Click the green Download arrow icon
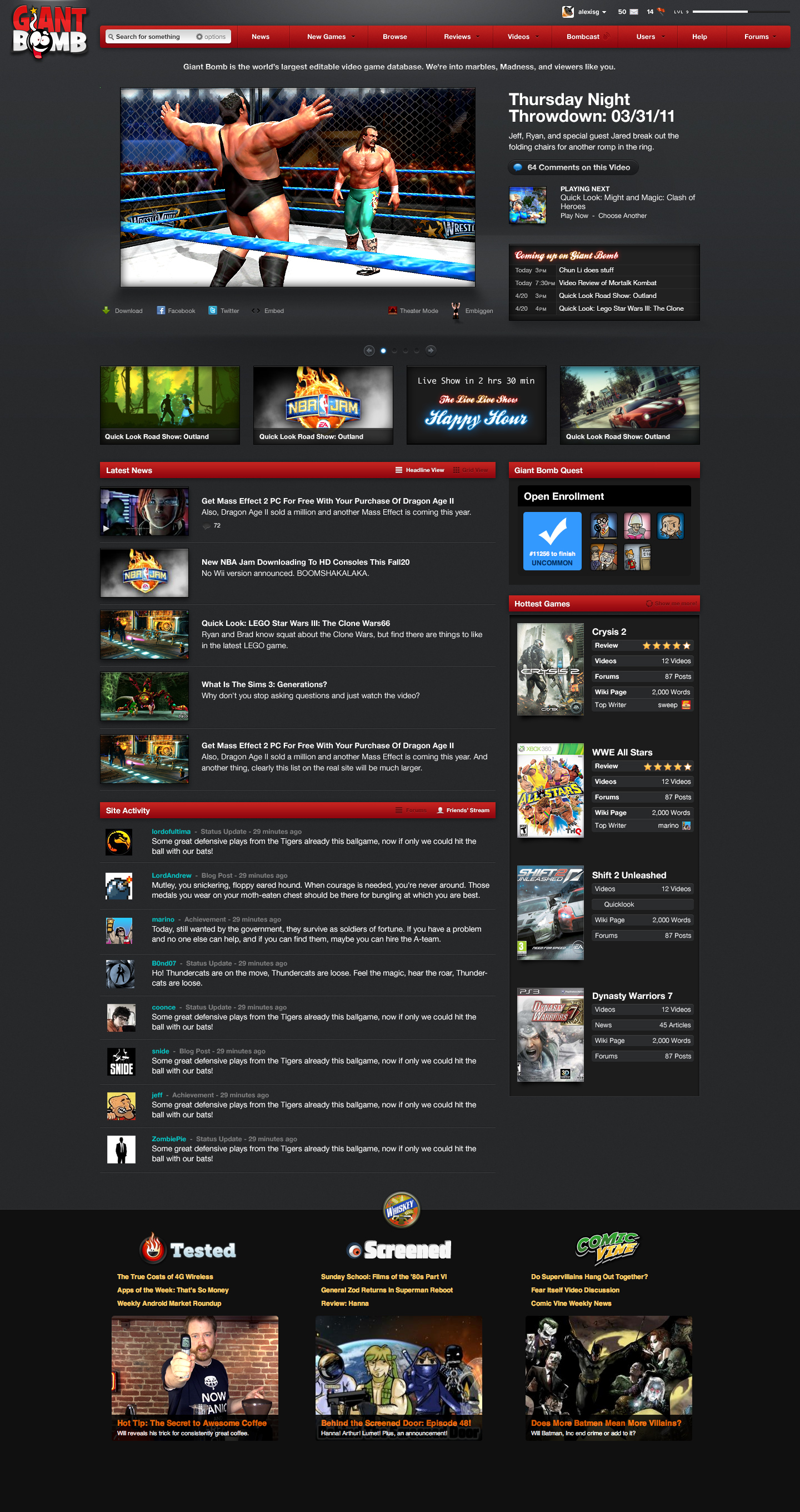This screenshot has height=1512, width=800. 106,311
